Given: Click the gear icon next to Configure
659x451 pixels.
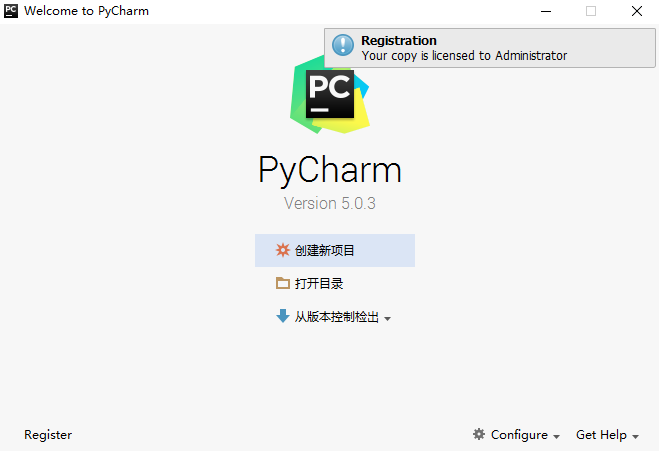Looking at the screenshot, I should (x=479, y=434).
